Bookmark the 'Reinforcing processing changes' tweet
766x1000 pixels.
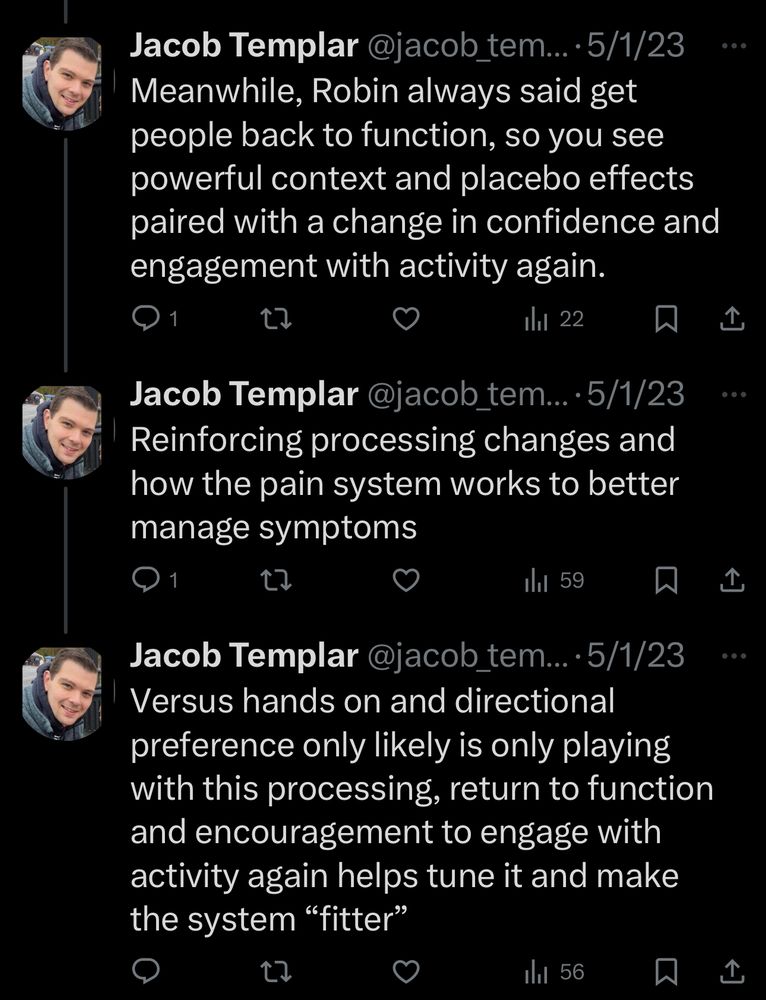pyautogui.click(x=666, y=580)
